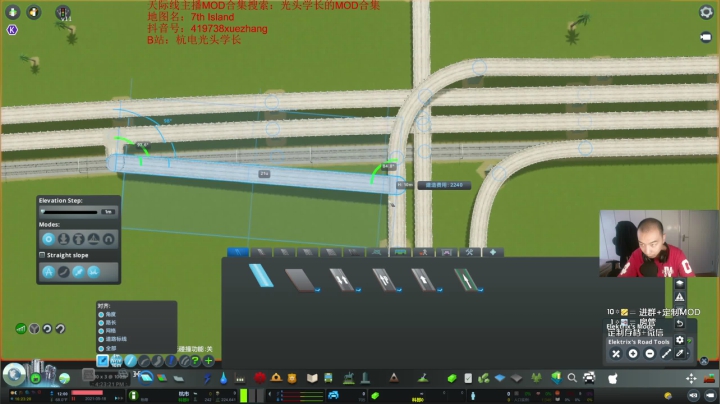Open Find It magnifier search icon
720x404 pixels.
(572, 378)
